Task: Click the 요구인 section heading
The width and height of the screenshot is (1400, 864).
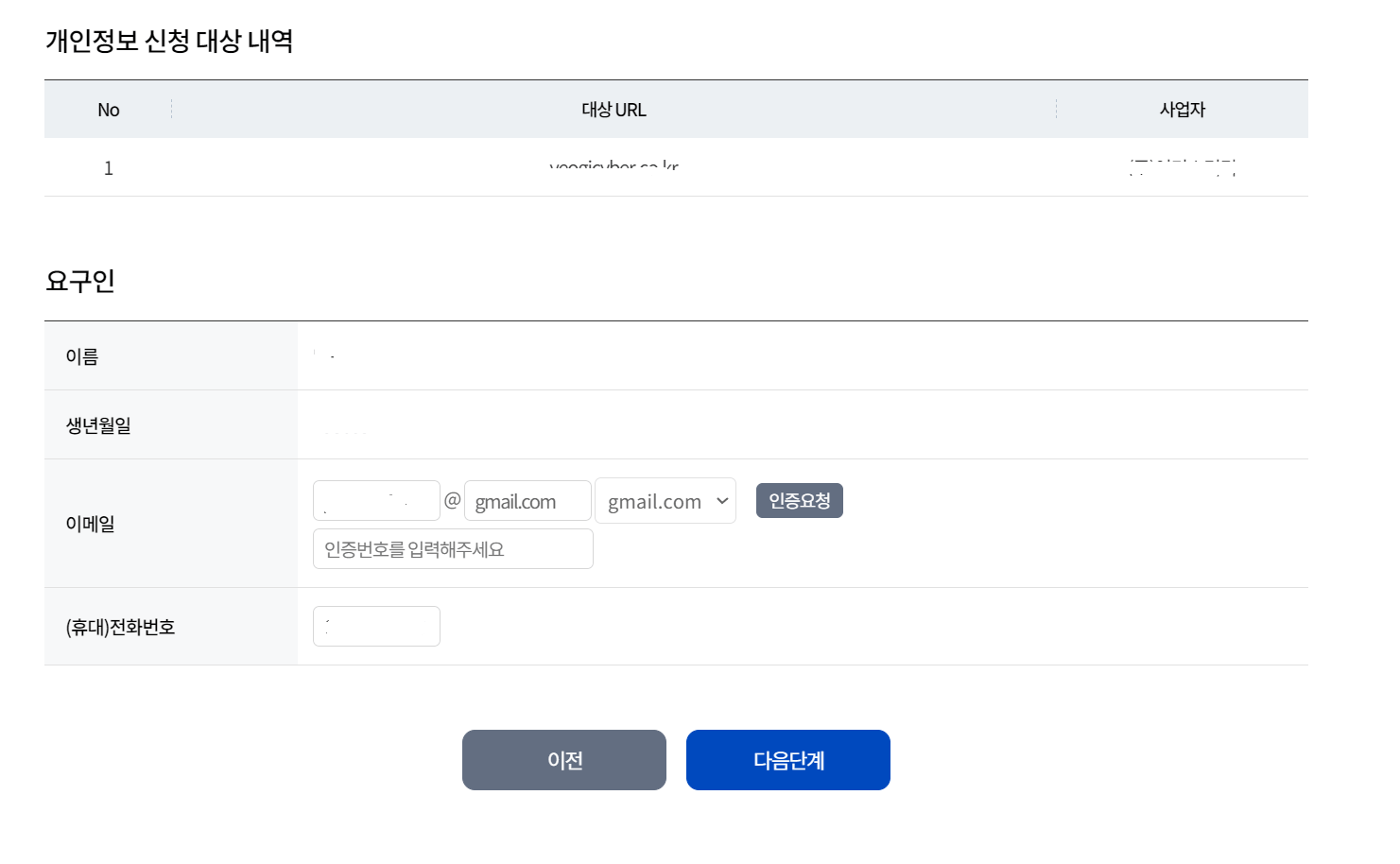Action: pyautogui.click(x=79, y=281)
